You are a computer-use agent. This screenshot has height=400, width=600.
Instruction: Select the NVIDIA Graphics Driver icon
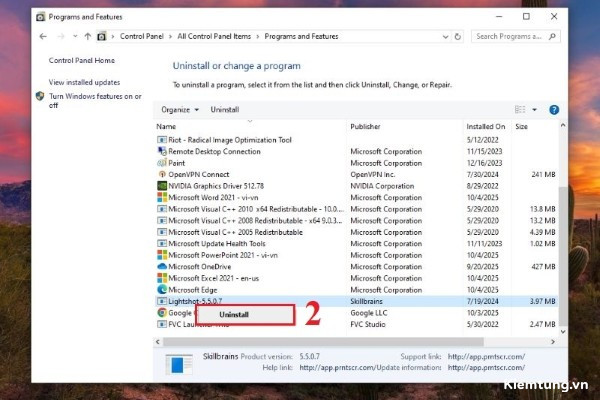(162, 186)
